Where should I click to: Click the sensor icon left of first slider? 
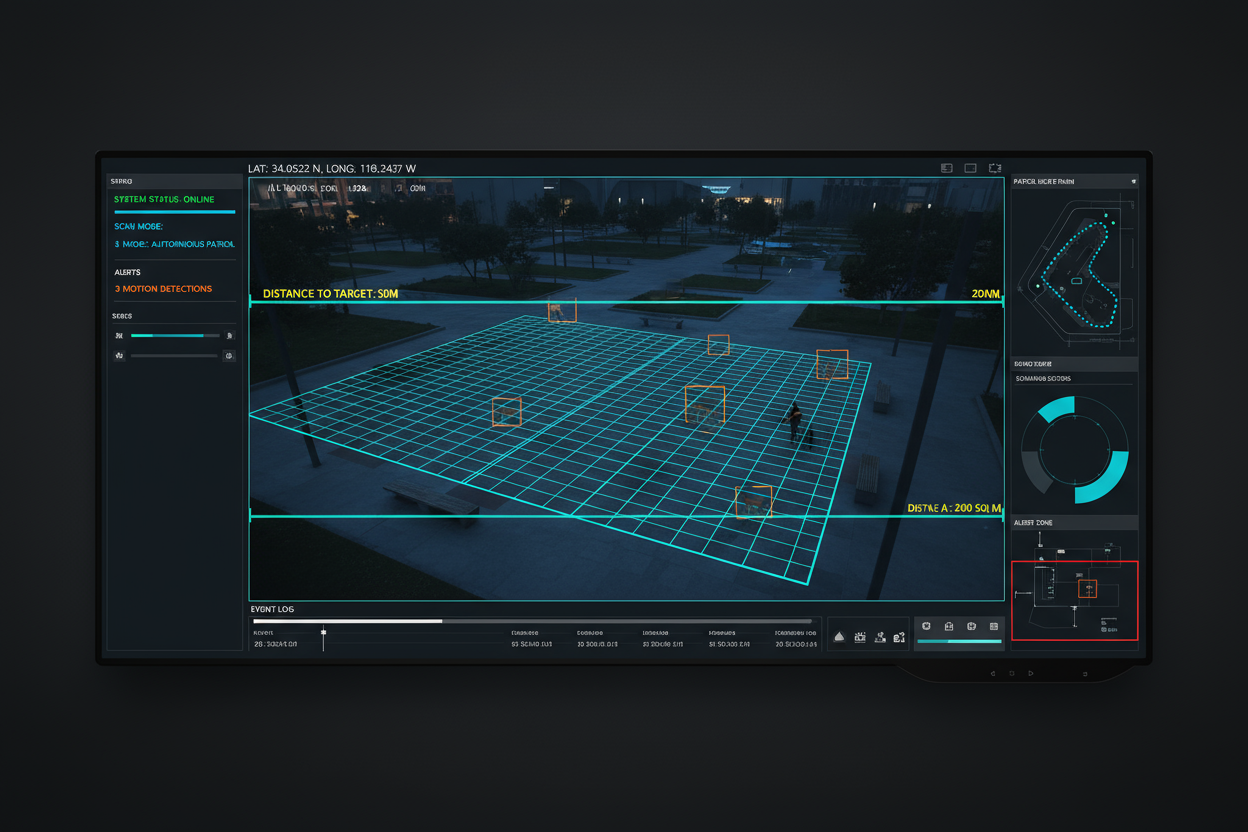coord(118,335)
